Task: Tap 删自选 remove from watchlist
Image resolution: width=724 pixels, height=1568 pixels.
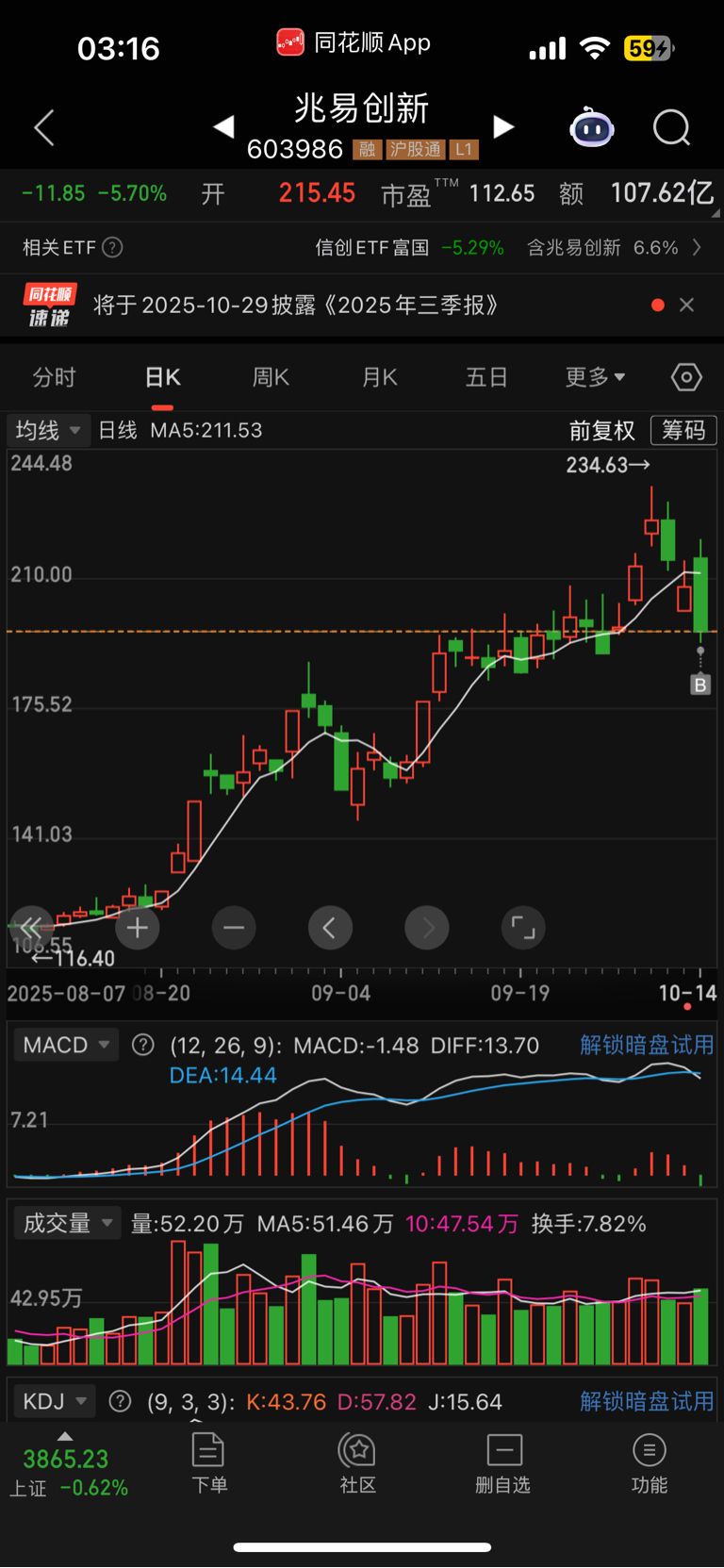Action: click(503, 1462)
